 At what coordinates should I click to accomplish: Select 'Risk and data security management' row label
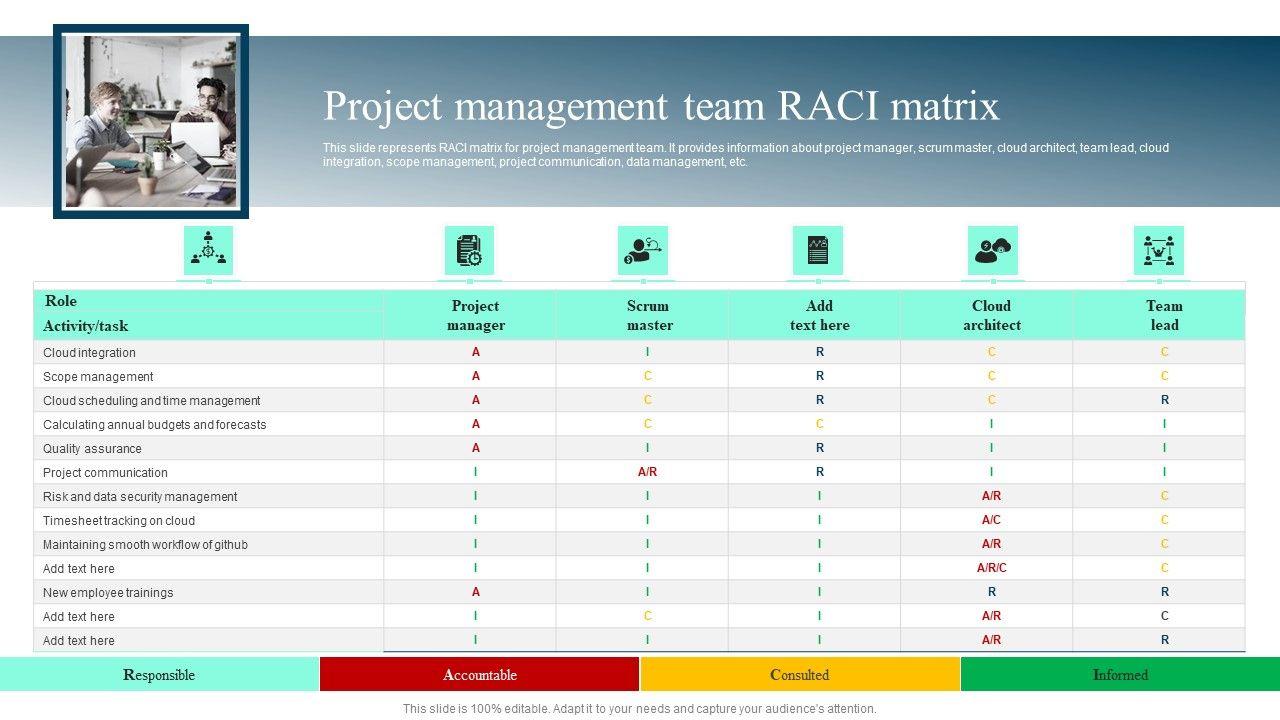(x=140, y=497)
